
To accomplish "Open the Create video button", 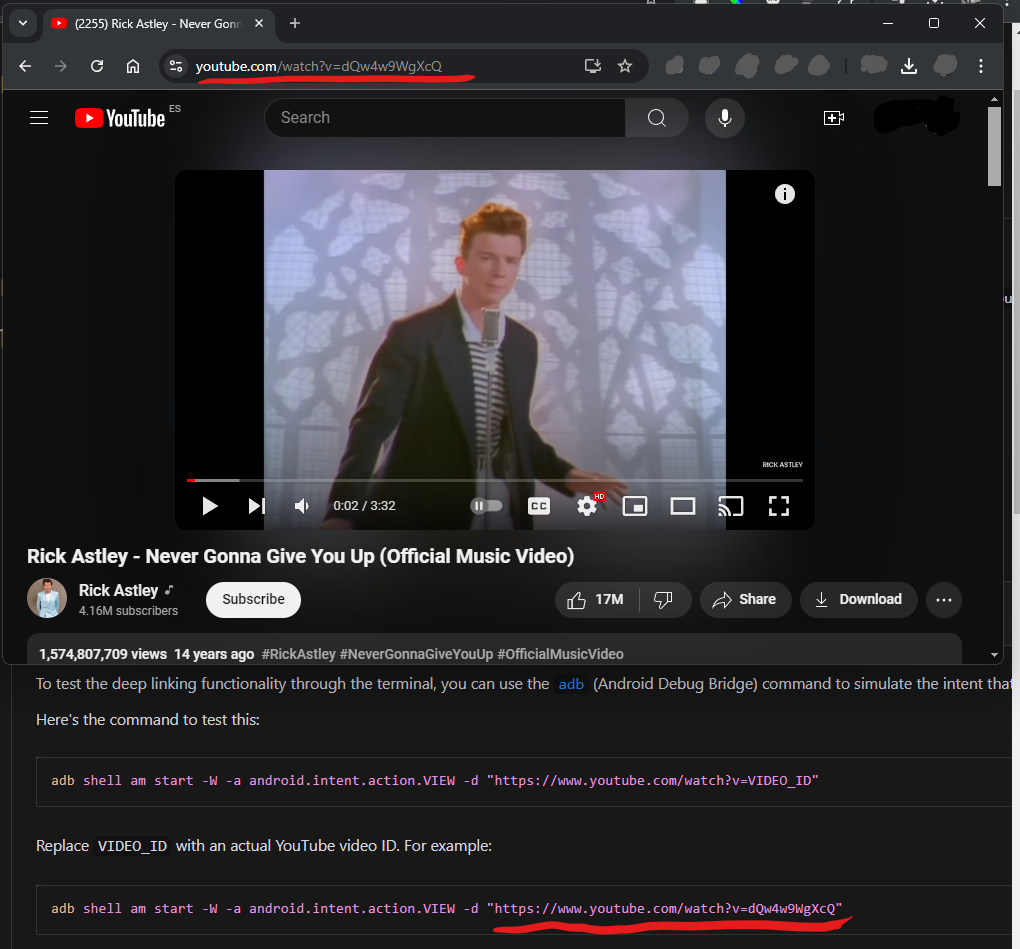I will pyautogui.click(x=833, y=118).
